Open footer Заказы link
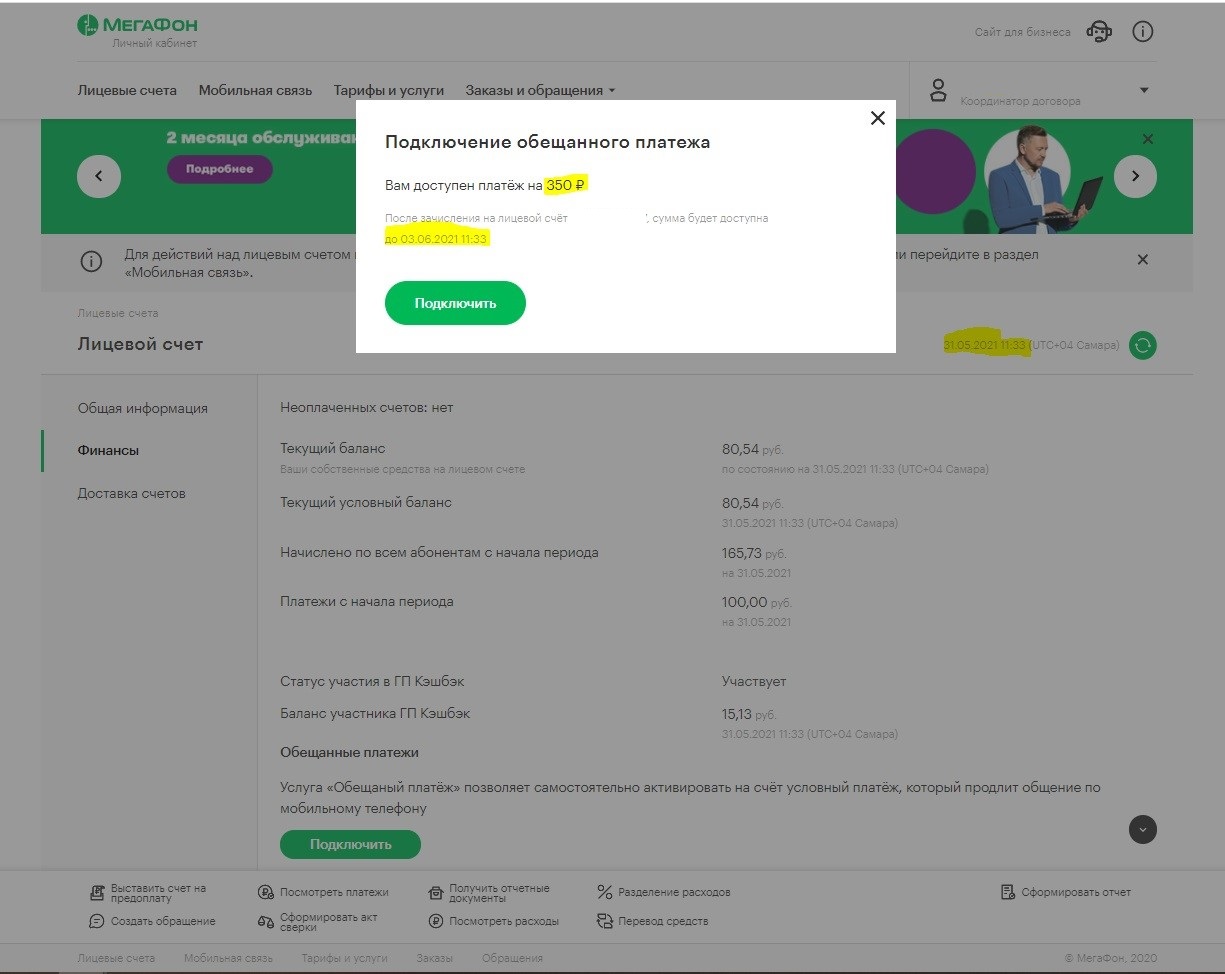Image resolution: width=1225 pixels, height=974 pixels. click(x=434, y=958)
